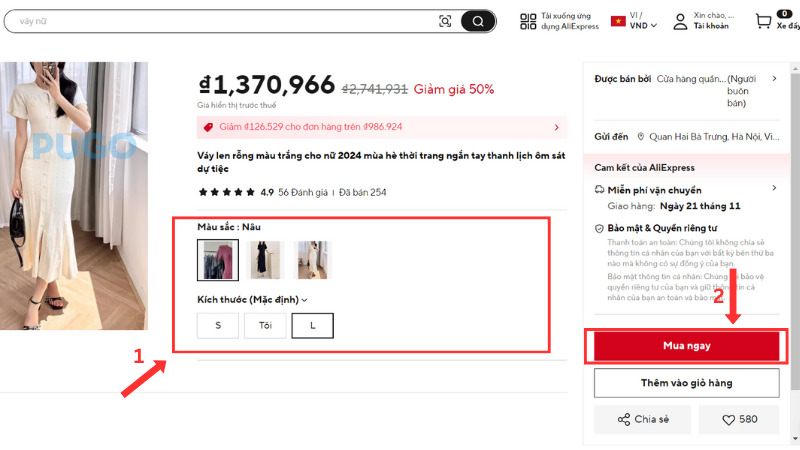Click the Mua ngay button
The image size is (800, 450).
click(x=686, y=346)
